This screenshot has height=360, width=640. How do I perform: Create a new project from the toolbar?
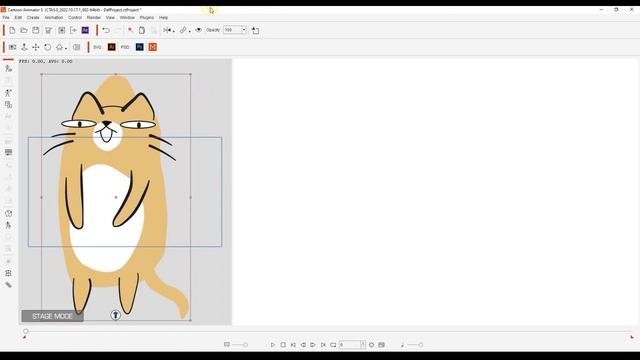[12, 30]
